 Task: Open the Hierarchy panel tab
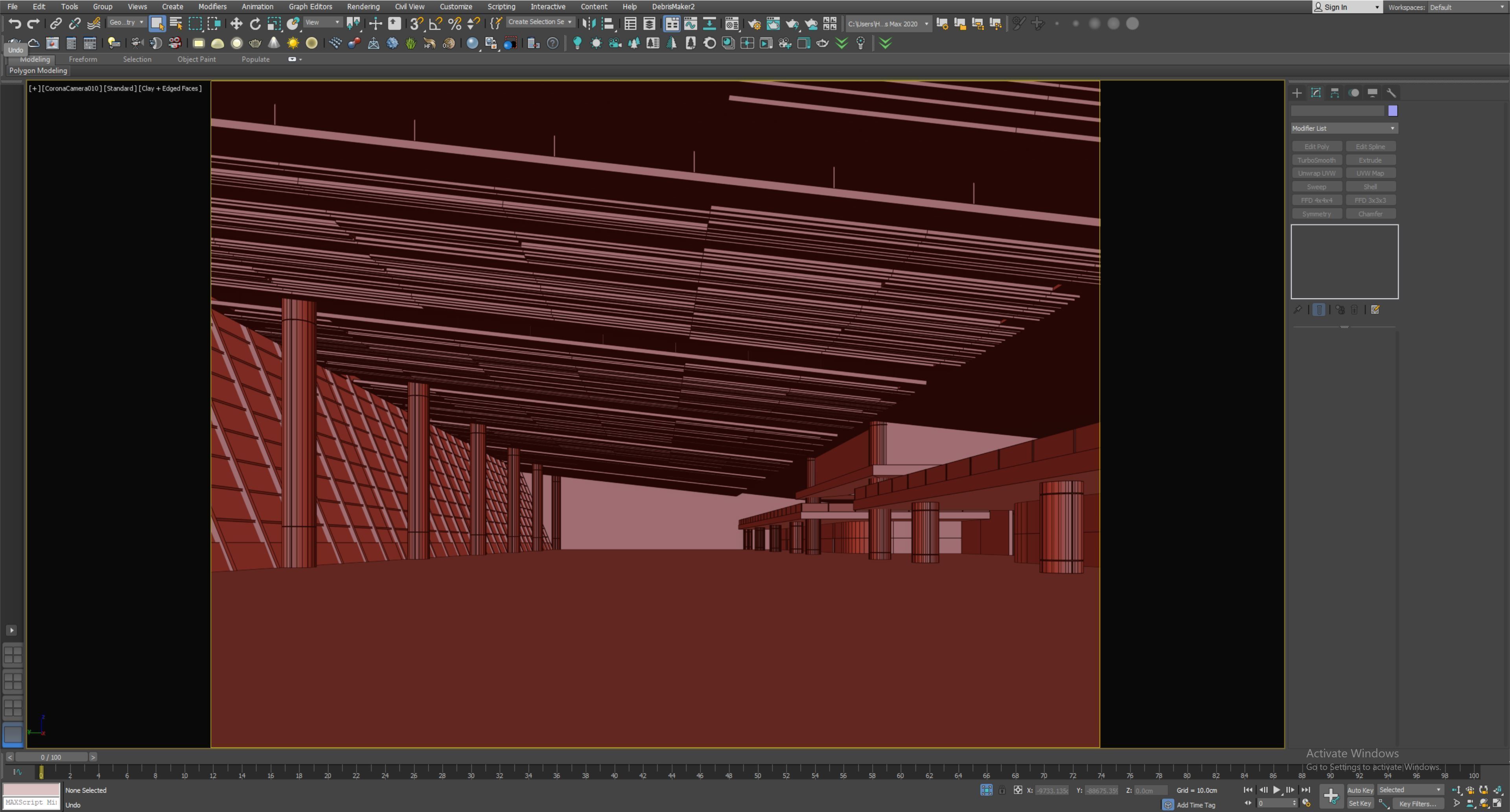pos(1335,93)
